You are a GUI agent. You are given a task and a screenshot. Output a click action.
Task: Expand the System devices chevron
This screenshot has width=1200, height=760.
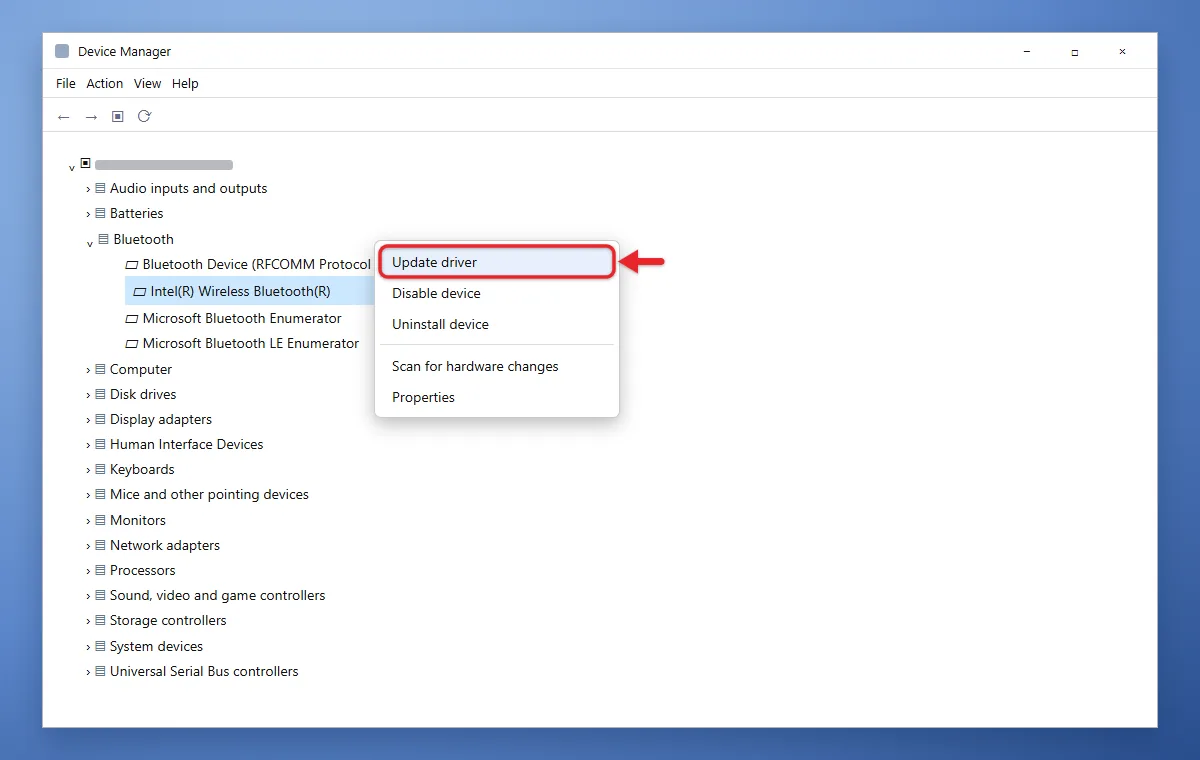point(88,647)
